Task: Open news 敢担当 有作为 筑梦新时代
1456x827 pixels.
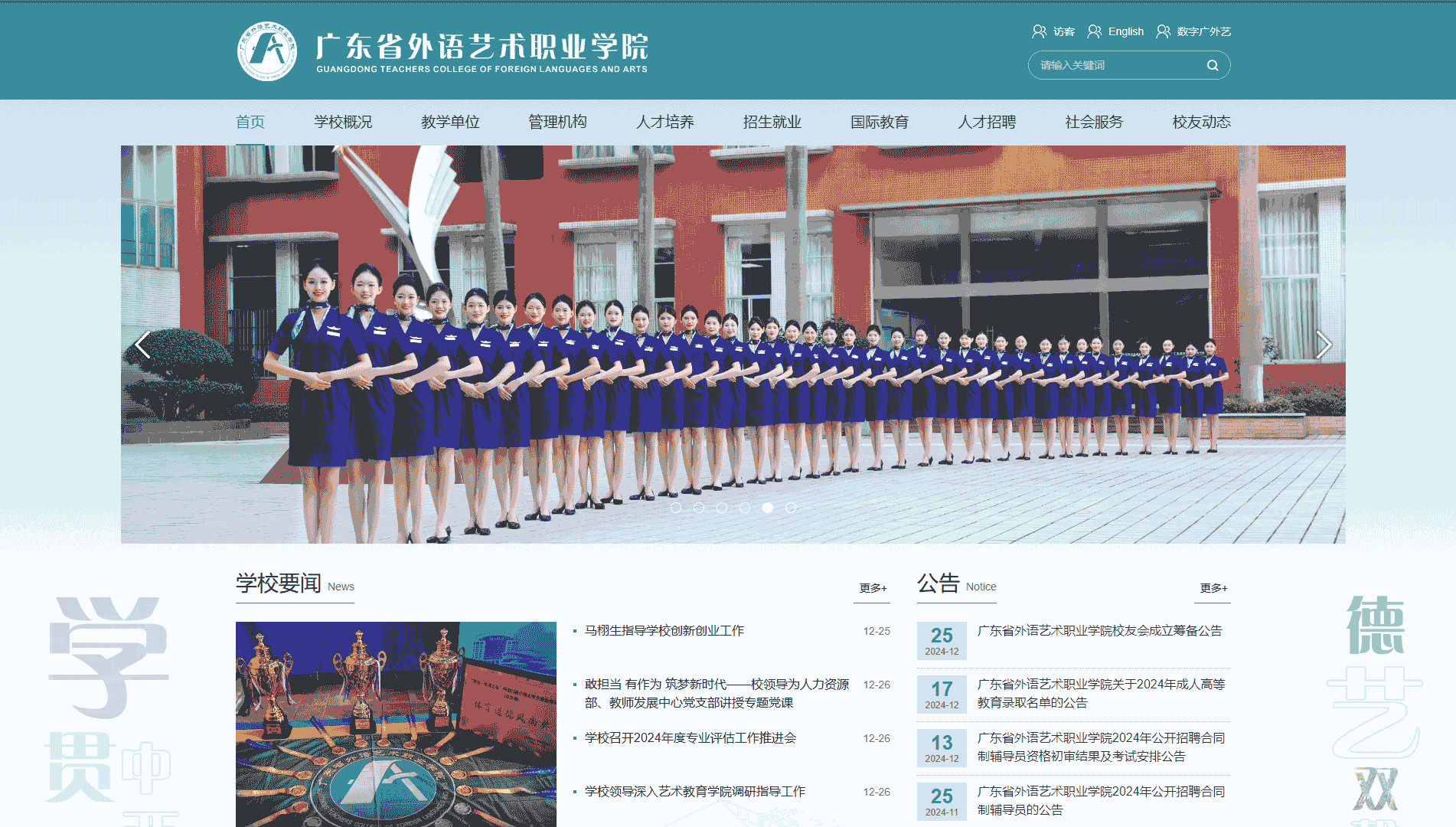Action: [x=717, y=693]
